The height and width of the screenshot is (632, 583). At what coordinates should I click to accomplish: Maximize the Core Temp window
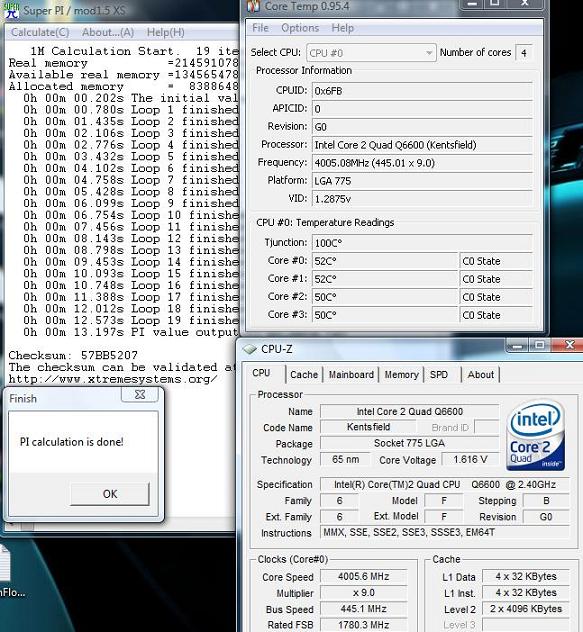[494, 4]
